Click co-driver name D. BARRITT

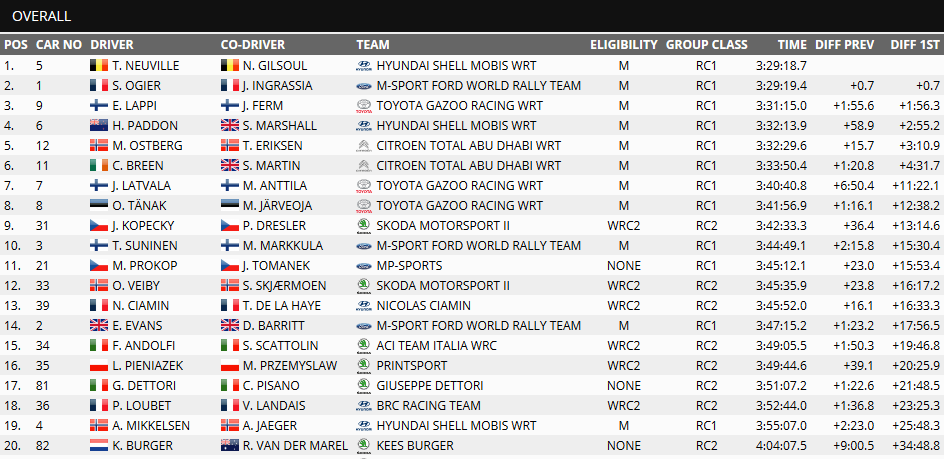tap(273, 326)
